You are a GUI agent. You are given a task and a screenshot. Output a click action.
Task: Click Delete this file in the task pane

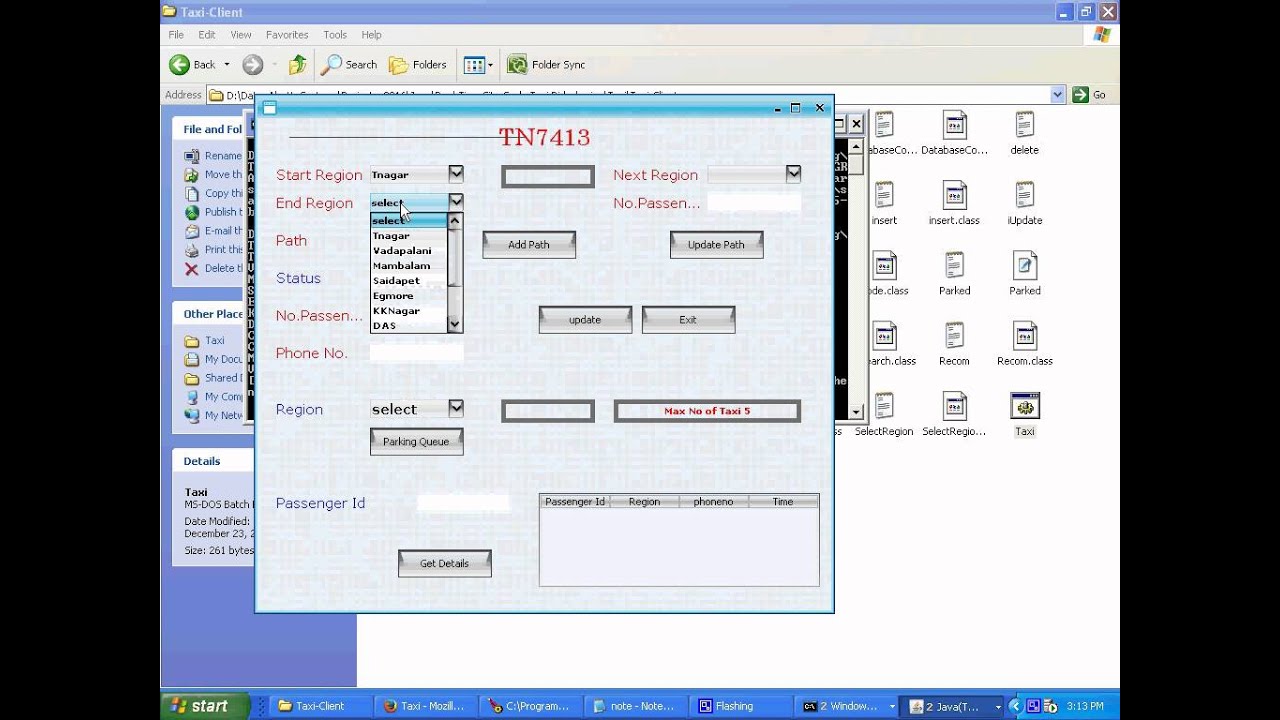[x=213, y=268]
